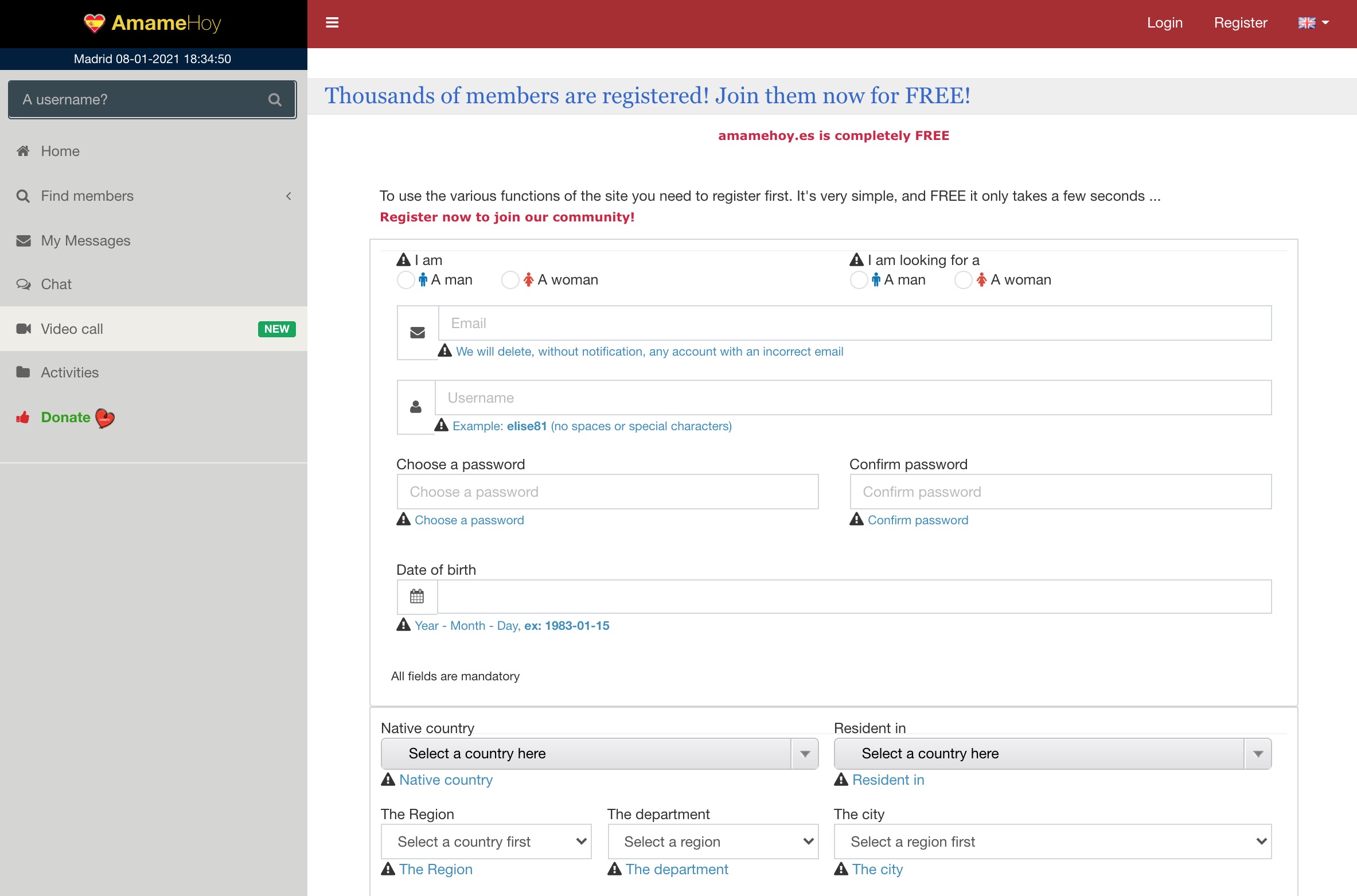Click the example date '1983-01-15'
Screen dimensions: 1357x896
point(577,626)
